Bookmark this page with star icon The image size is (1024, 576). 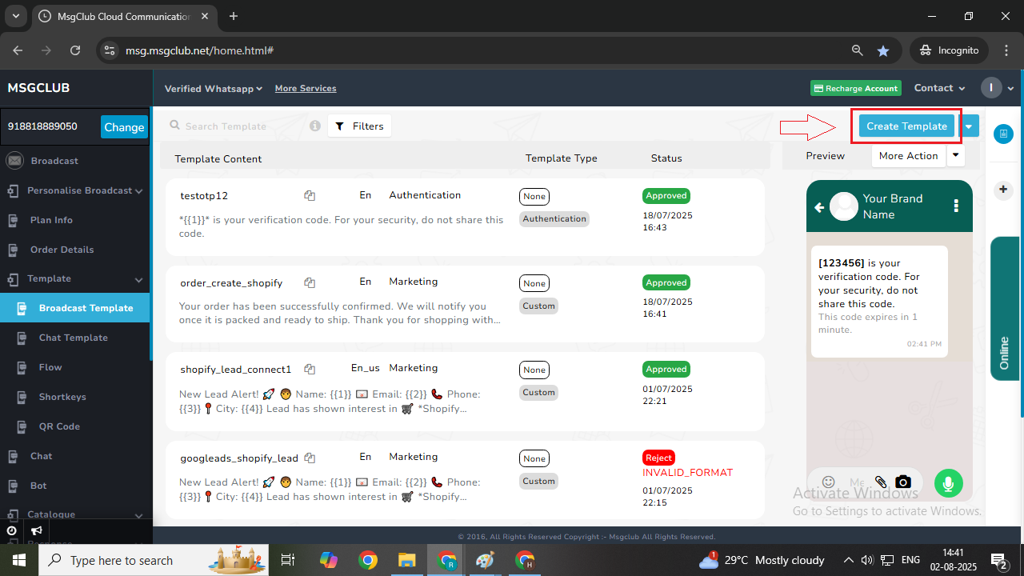(883, 50)
